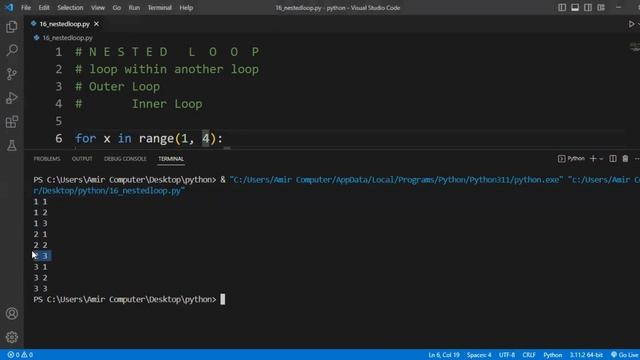Click line number 5 in gutter

59,121
